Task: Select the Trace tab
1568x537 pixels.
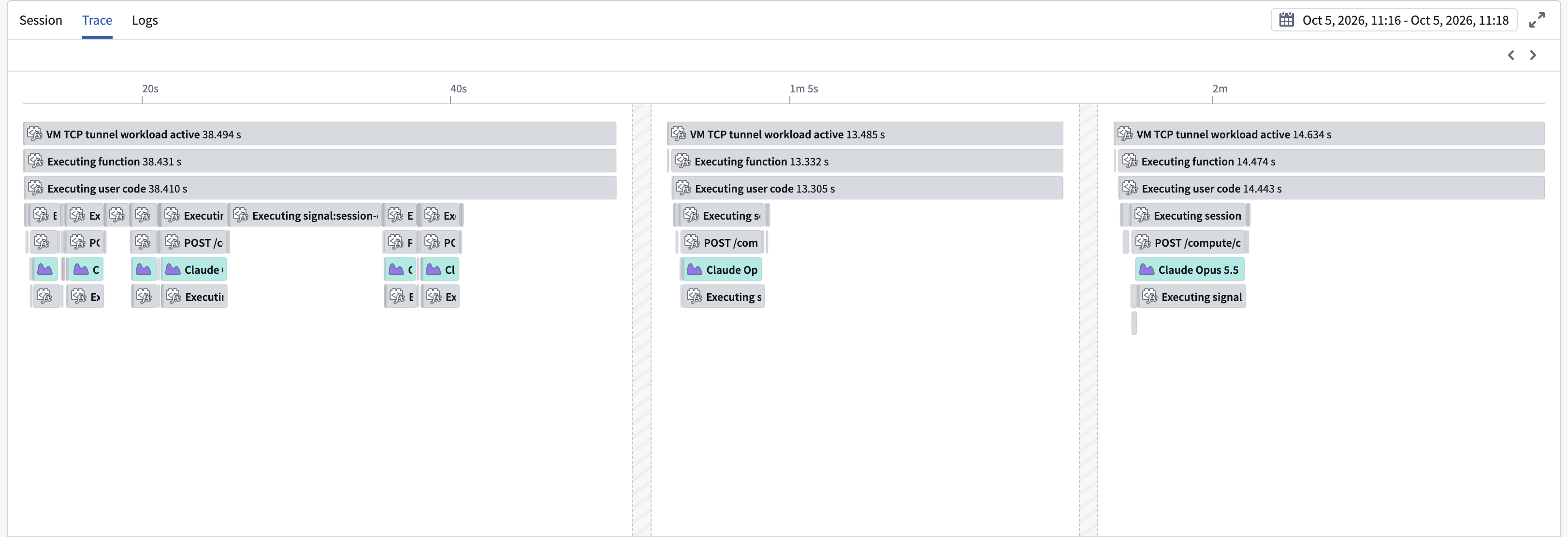Action: pyautogui.click(x=97, y=20)
